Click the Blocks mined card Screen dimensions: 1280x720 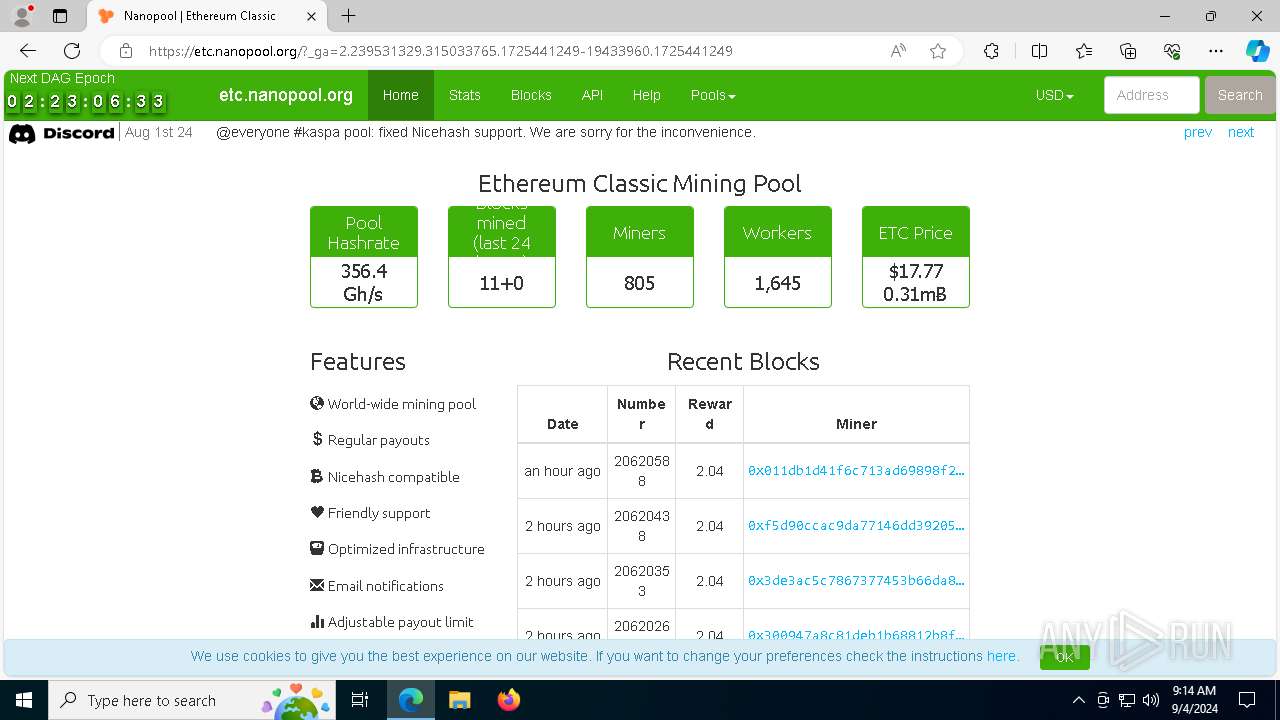(x=502, y=257)
